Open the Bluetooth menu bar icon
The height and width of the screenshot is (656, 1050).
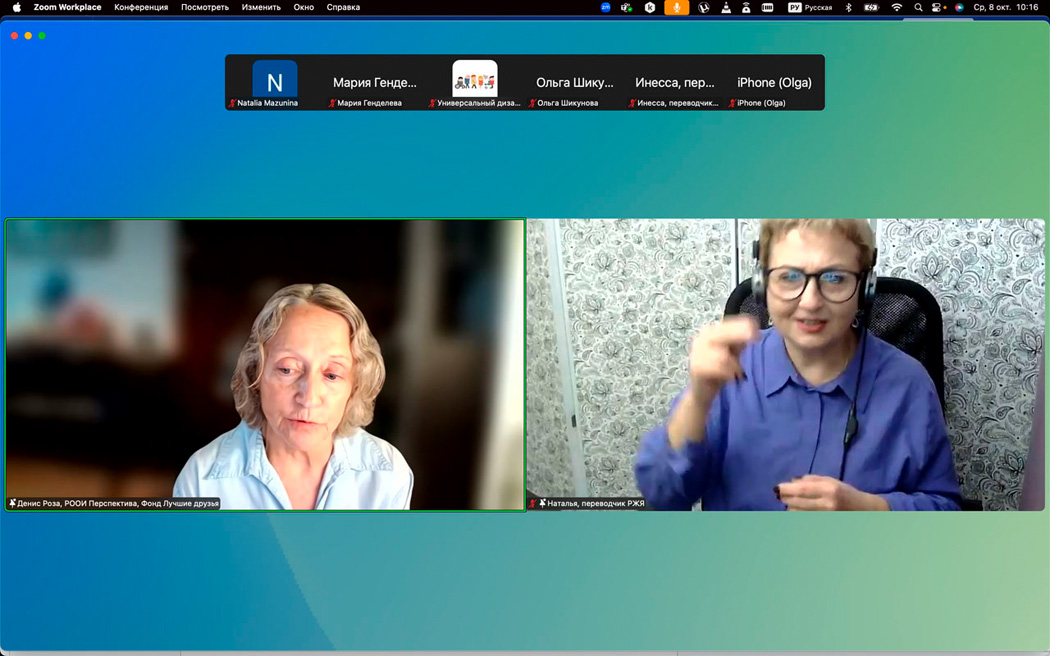click(849, 7)
